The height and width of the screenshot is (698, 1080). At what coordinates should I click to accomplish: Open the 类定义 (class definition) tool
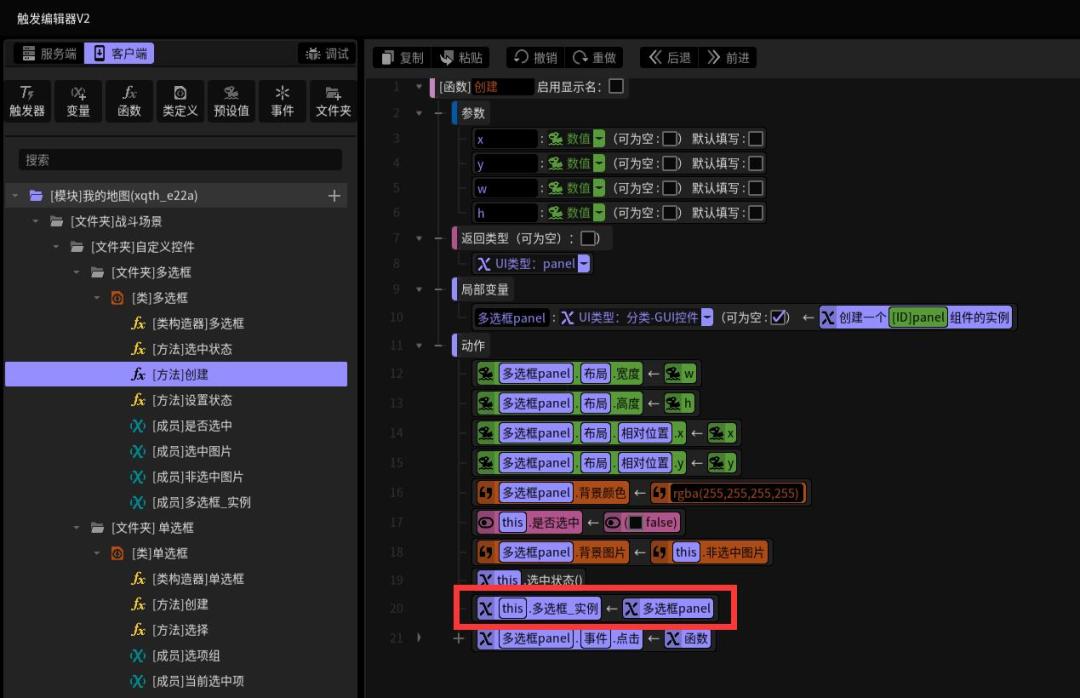click(180, 101)
